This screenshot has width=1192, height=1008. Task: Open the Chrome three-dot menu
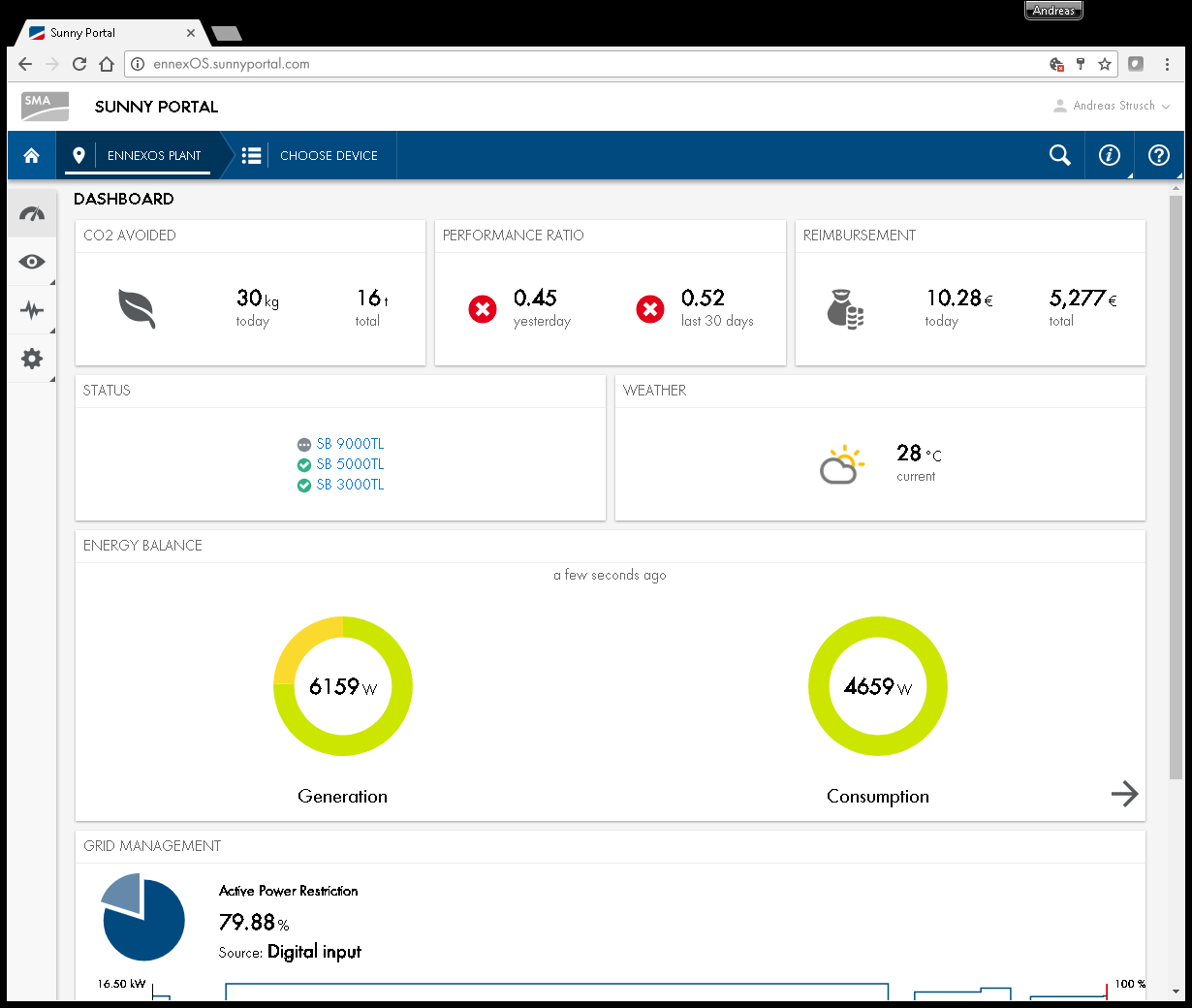coord(1167,64)
